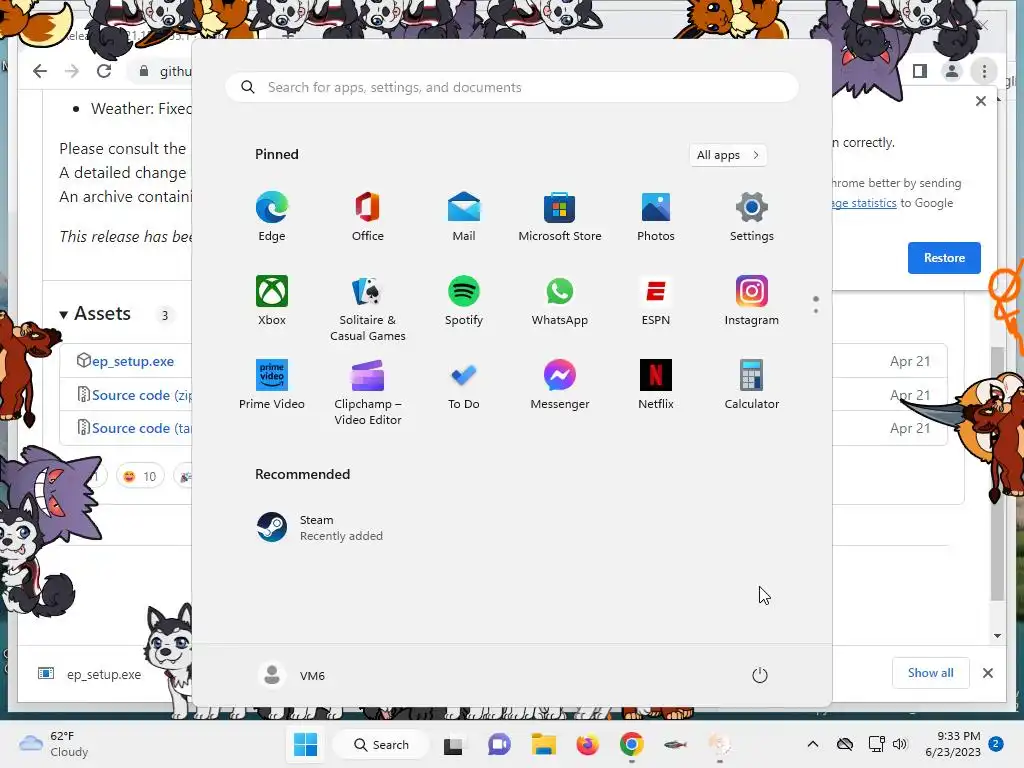
Task: Collapse the Assets section
Action: coord(95,314)
